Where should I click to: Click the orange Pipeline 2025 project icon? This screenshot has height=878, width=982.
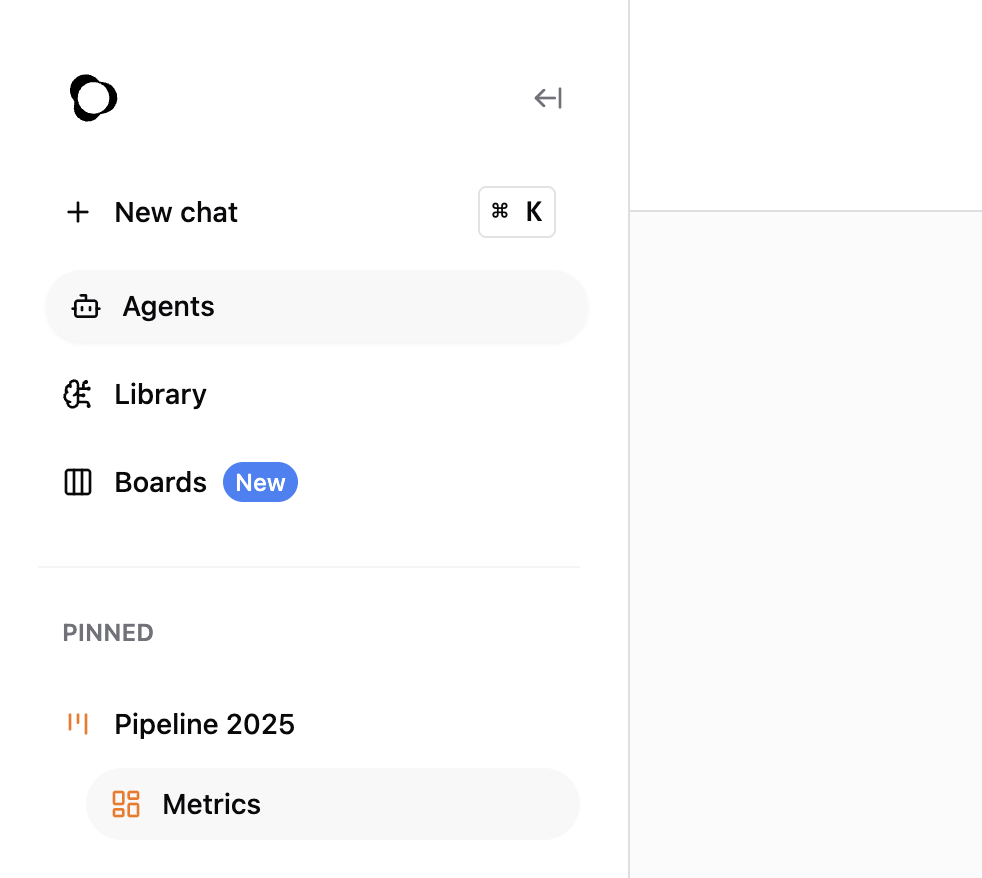click(x=78, y=724)
